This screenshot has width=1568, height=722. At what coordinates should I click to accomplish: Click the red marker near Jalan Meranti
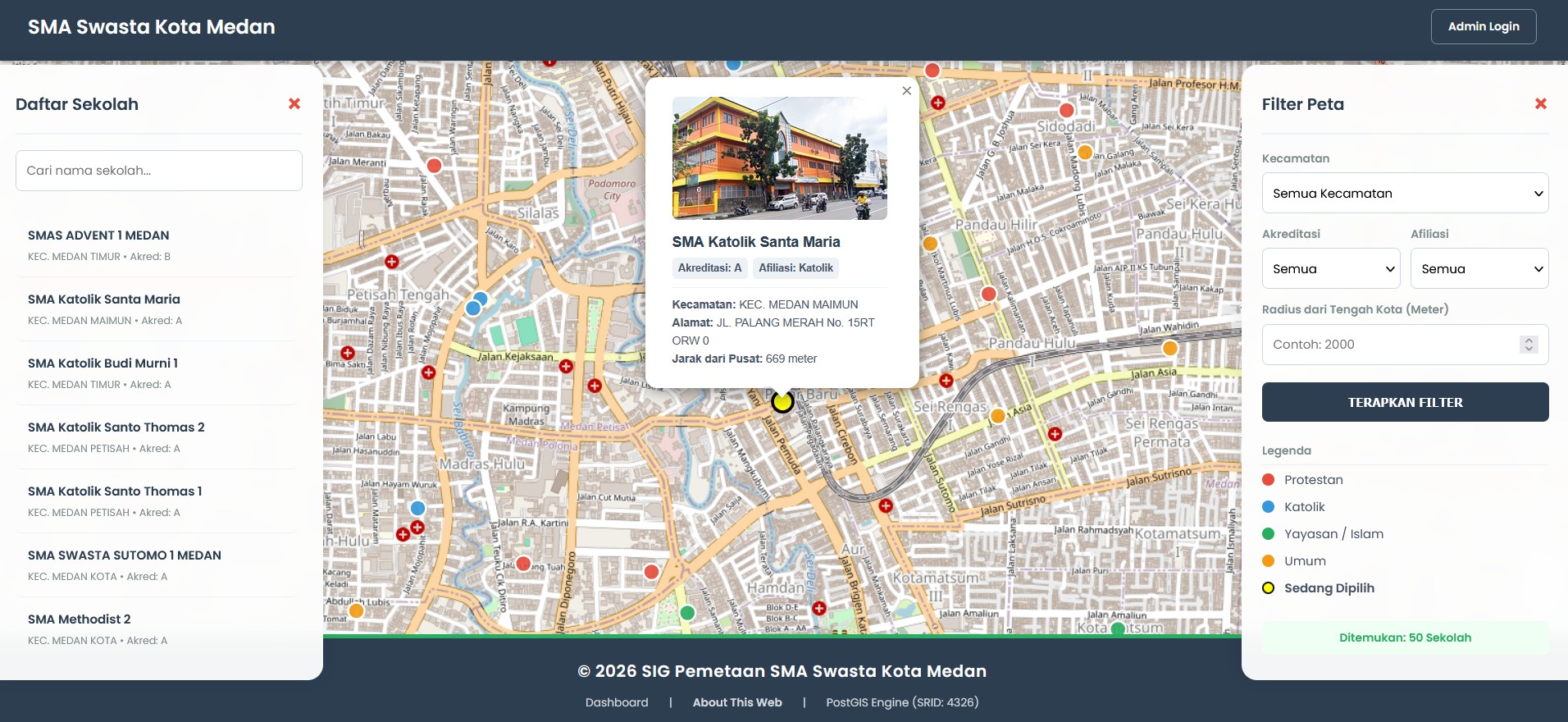pos(435,166)
